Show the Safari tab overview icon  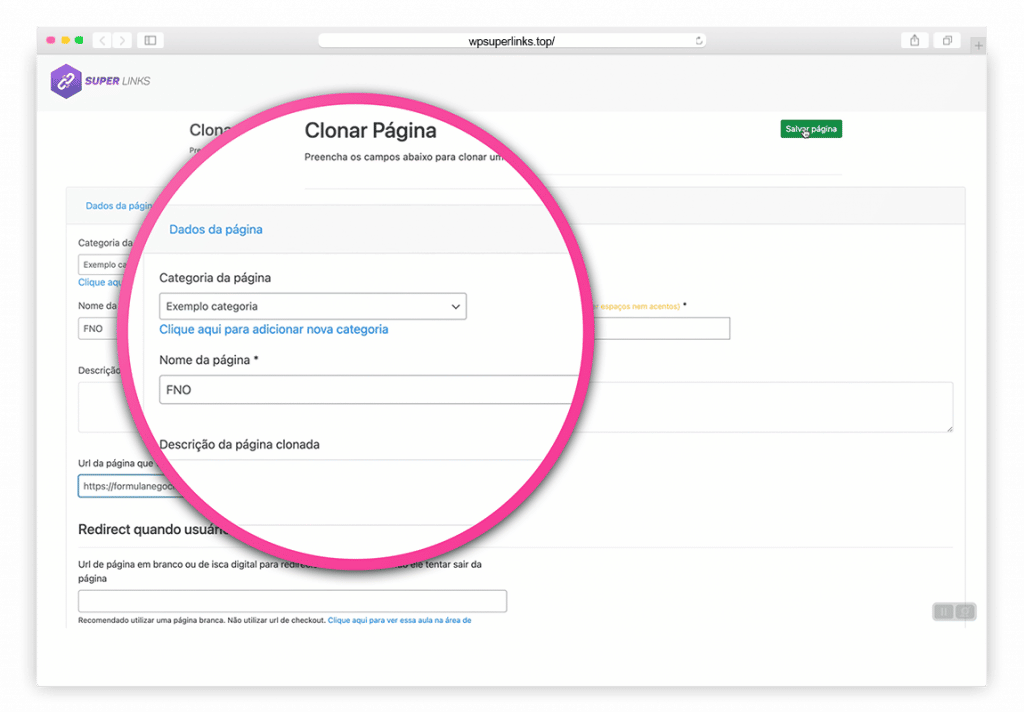[x=946, y=41]
